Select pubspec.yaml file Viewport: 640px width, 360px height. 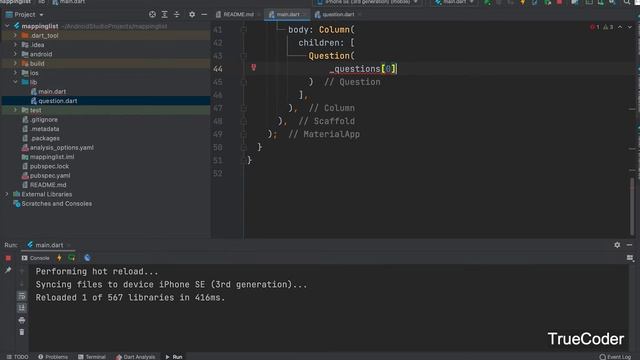tap(50, 176)
